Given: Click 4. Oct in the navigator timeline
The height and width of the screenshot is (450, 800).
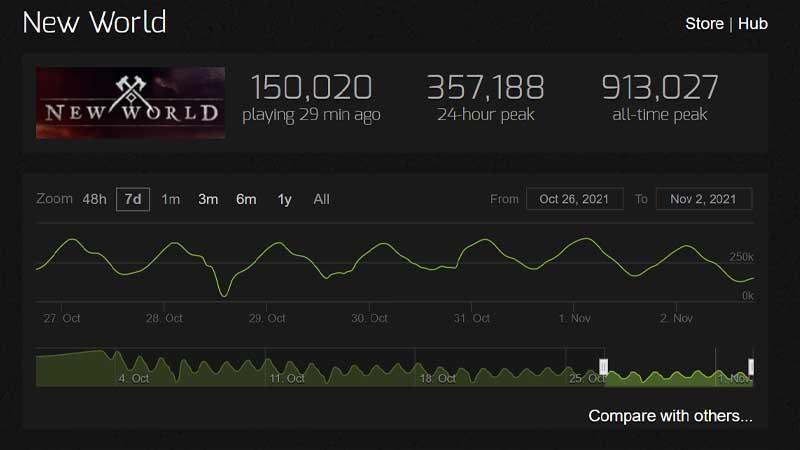Looking at the screenshot, I should tap(134, 379).
